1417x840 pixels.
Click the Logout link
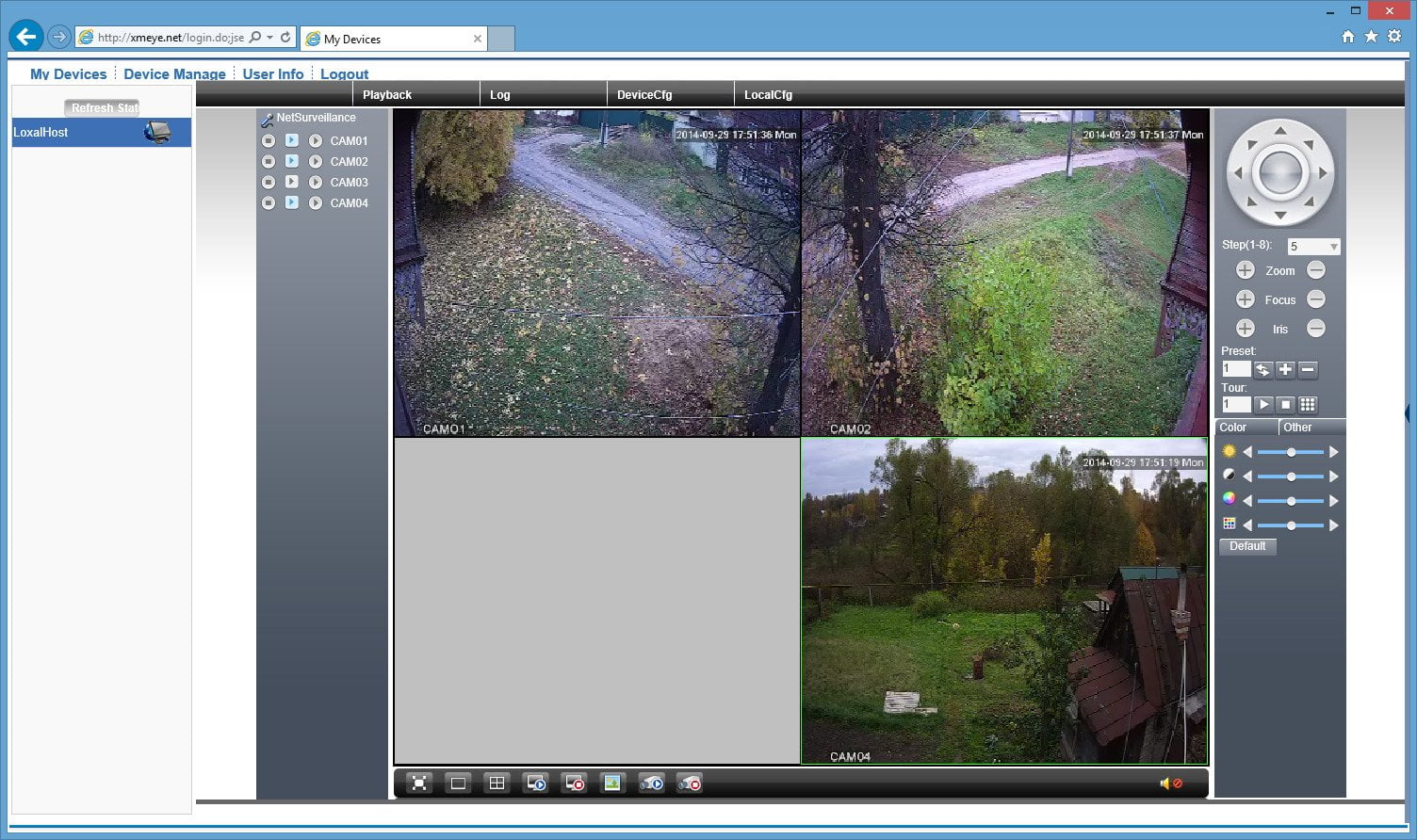[x=344, y=74]
